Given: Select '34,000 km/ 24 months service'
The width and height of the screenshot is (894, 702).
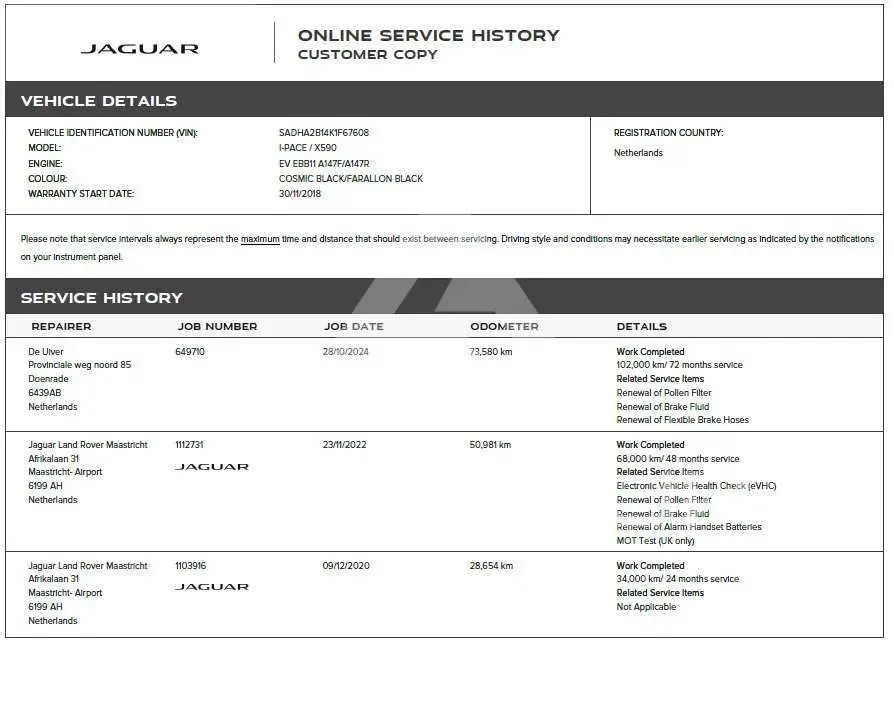Looking at the screenshot, I should click(x=677, y=579).
